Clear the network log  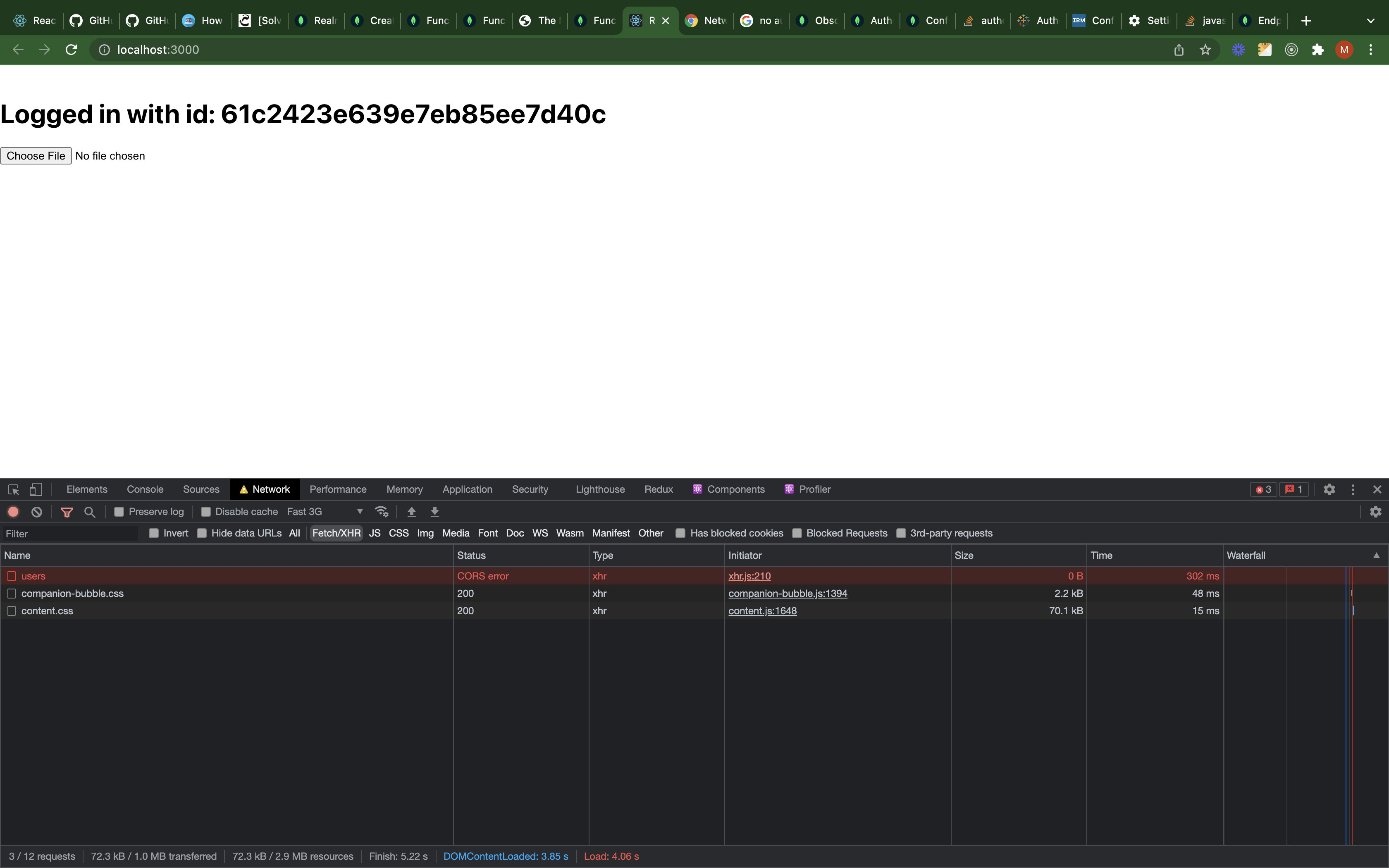pyautogui.click(x=37, y=512)
